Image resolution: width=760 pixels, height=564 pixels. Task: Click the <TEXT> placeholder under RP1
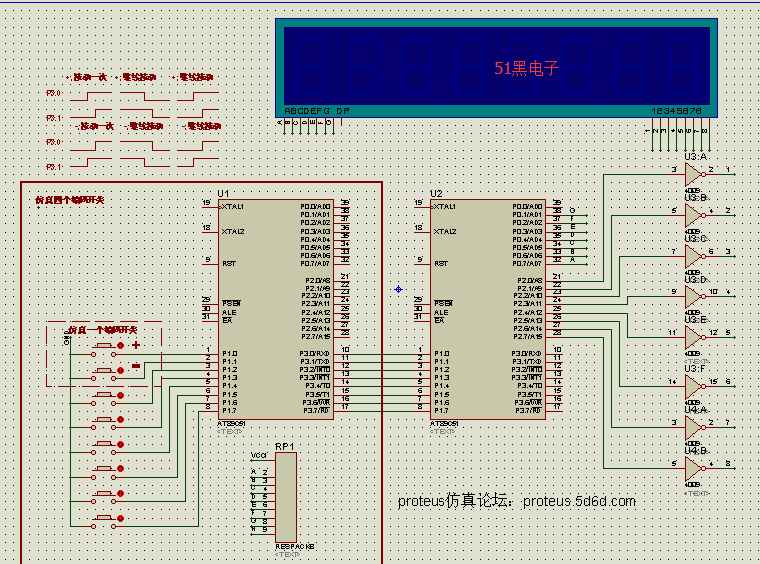287,554
